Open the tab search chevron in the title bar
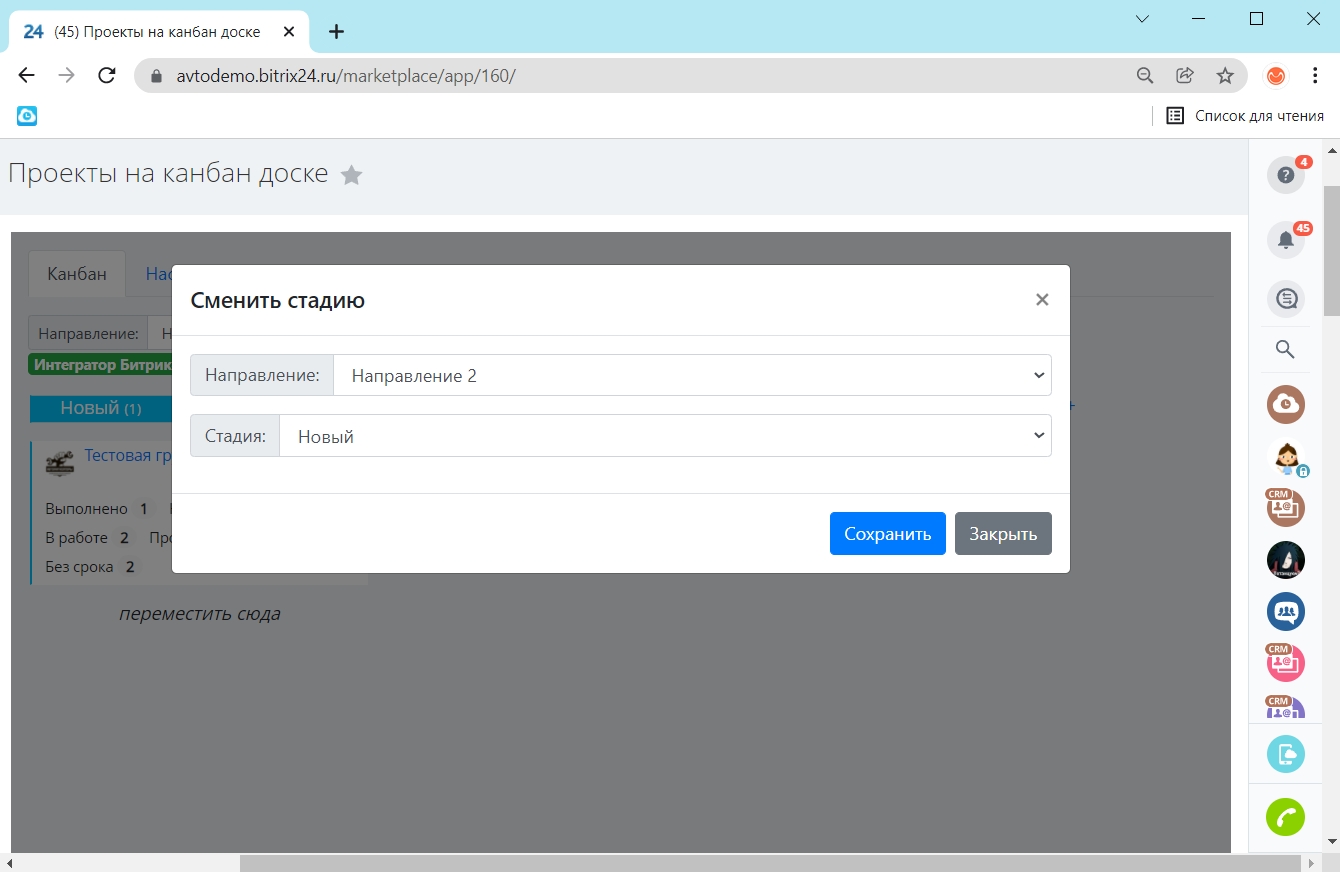The image size is (1340, 872). tap(1143, 19)
